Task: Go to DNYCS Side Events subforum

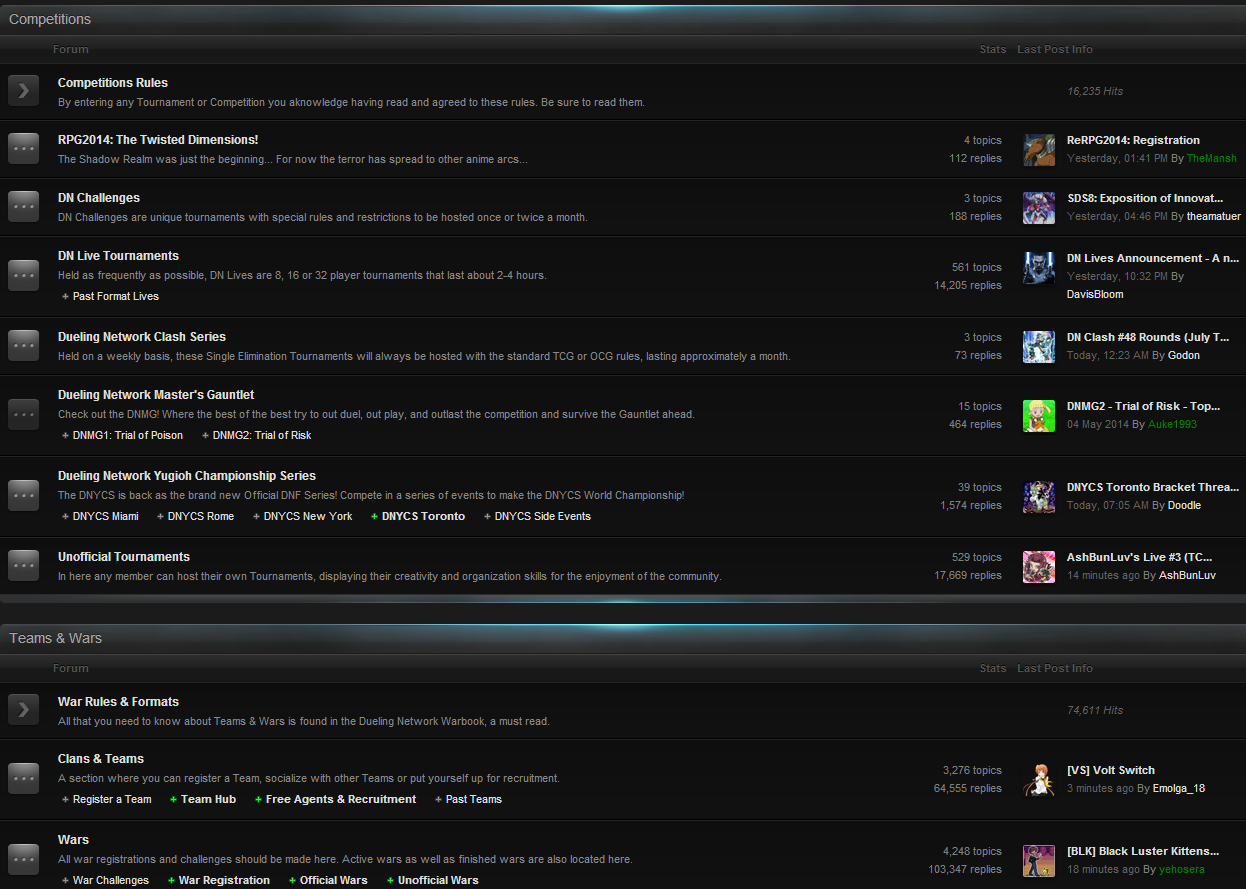Action: [x=543, y=516]
